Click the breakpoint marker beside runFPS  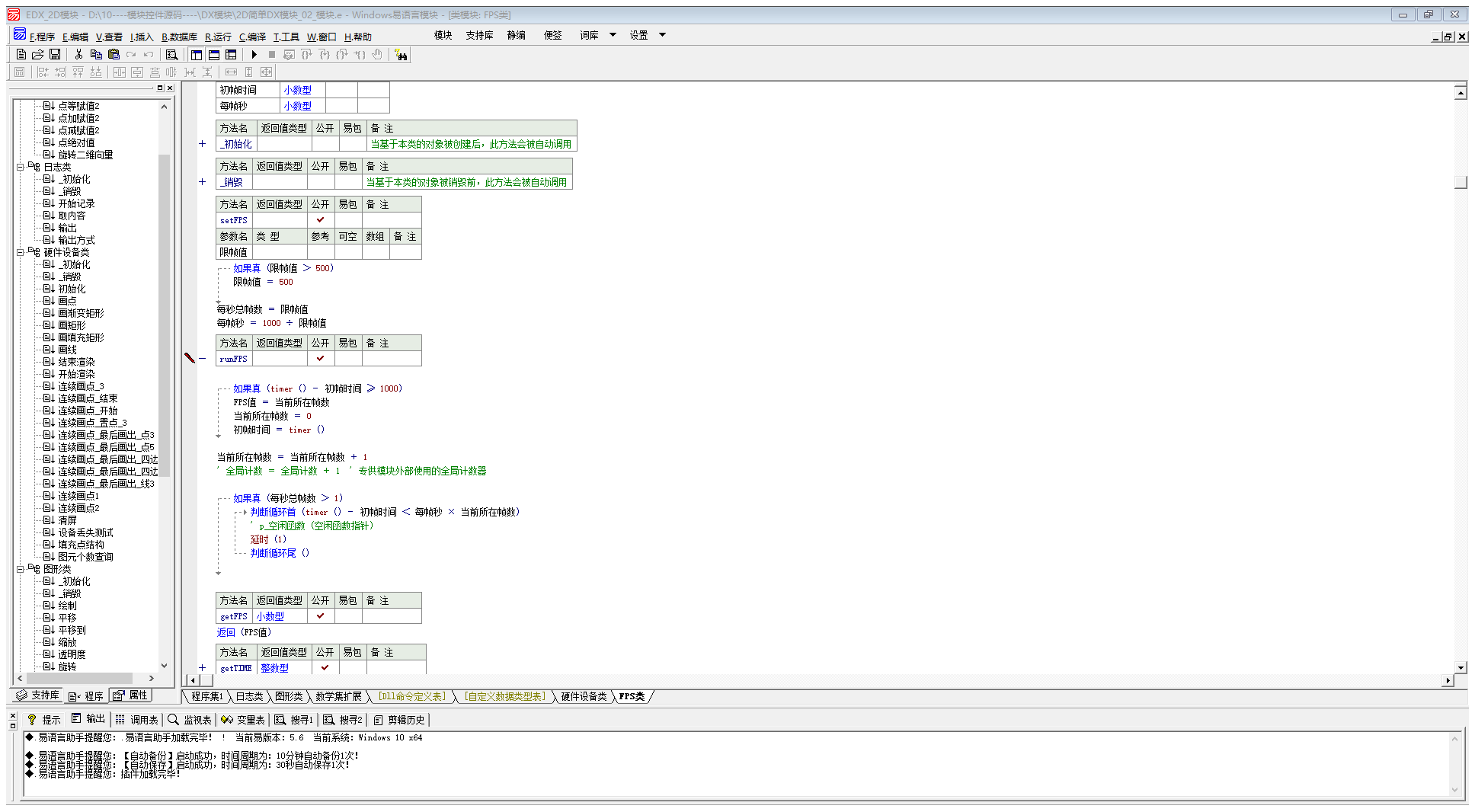pyautogui.click(x=190, y=357)
